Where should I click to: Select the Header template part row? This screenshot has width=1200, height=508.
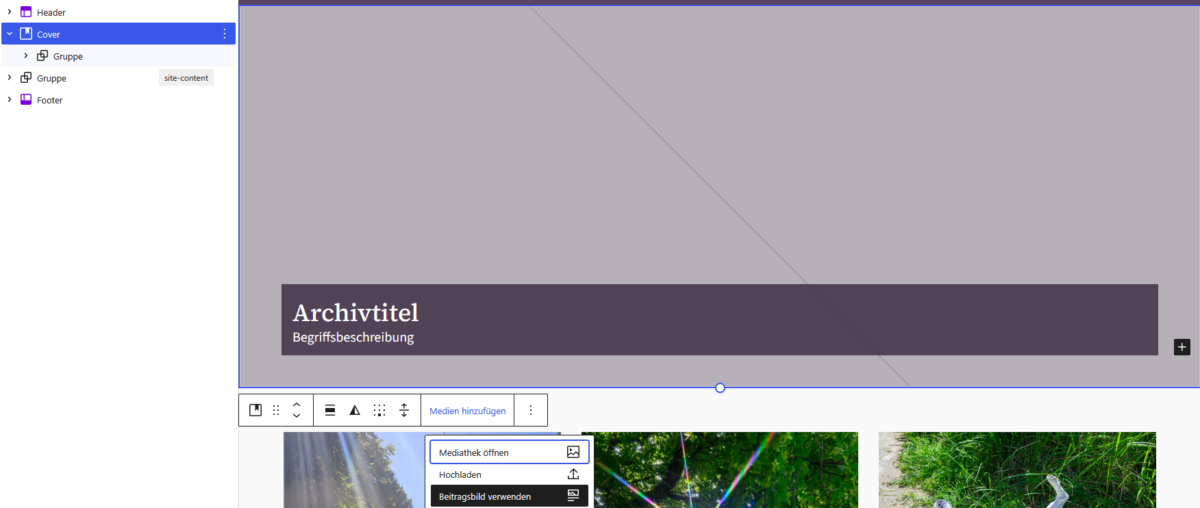[118, 12]
